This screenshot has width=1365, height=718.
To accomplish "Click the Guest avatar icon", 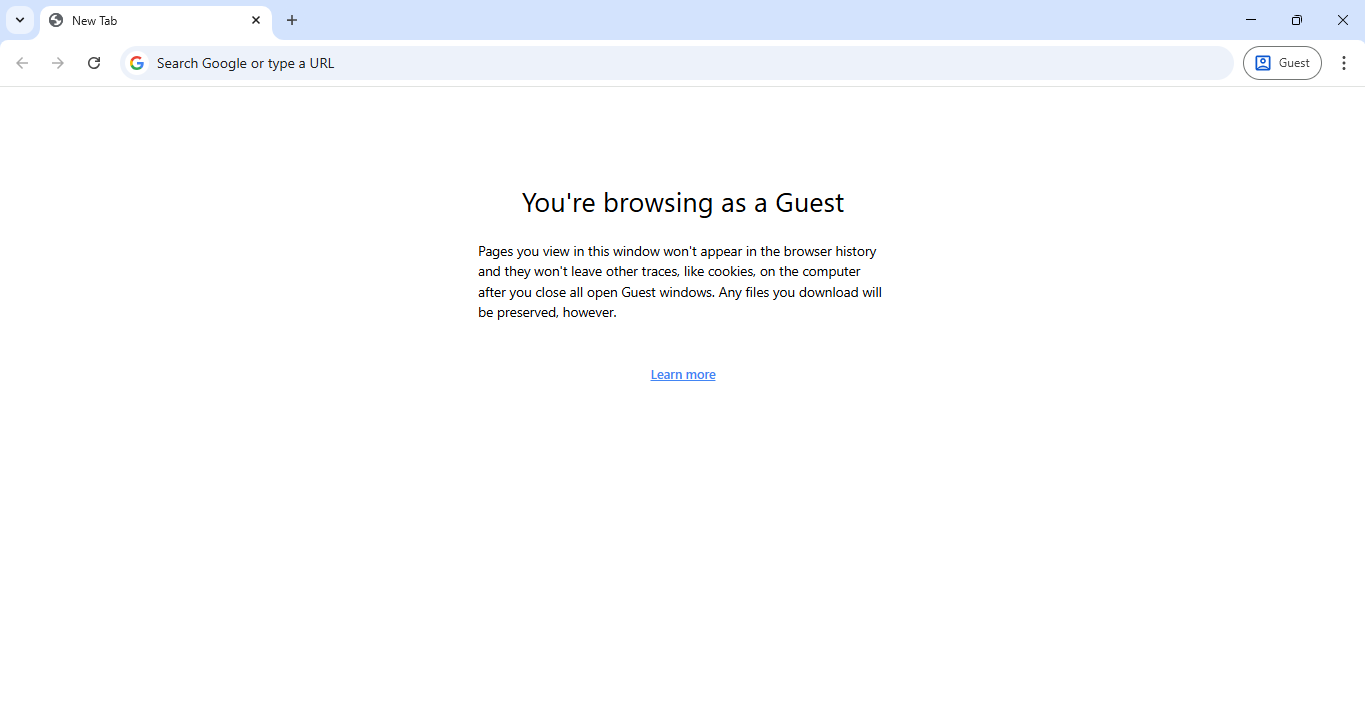I will click(x=1263, y=62).
